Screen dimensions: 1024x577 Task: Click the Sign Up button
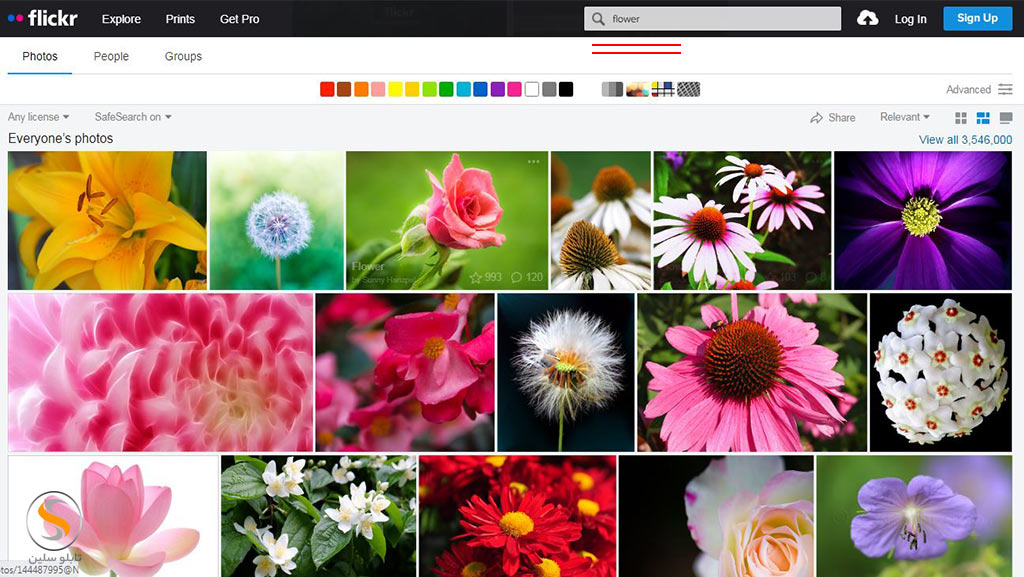[x=977, y=18]
